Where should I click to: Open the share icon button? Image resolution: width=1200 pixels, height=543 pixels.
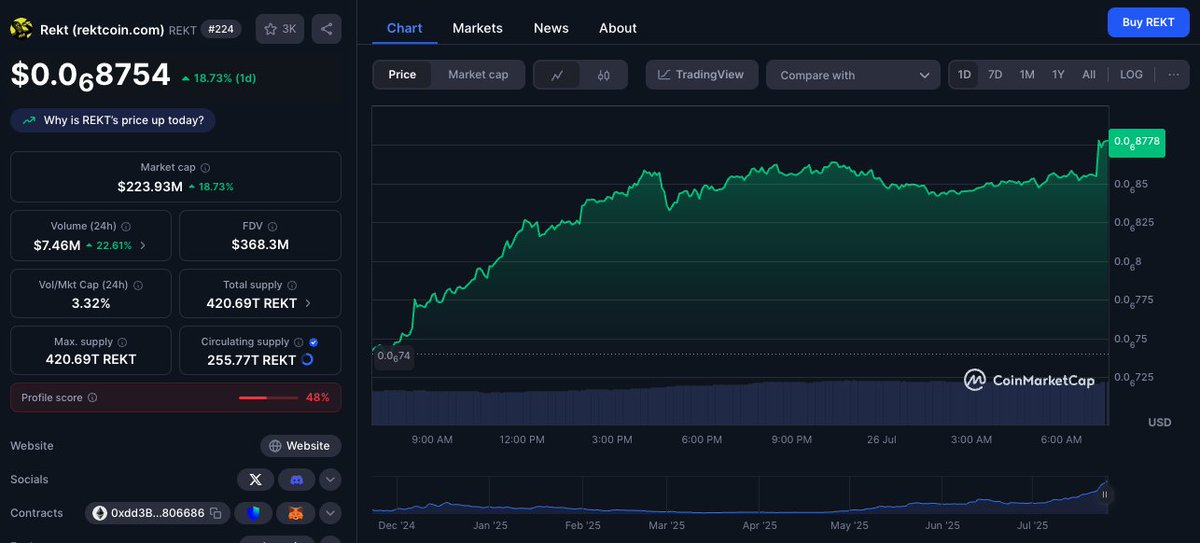click(326, 29)
